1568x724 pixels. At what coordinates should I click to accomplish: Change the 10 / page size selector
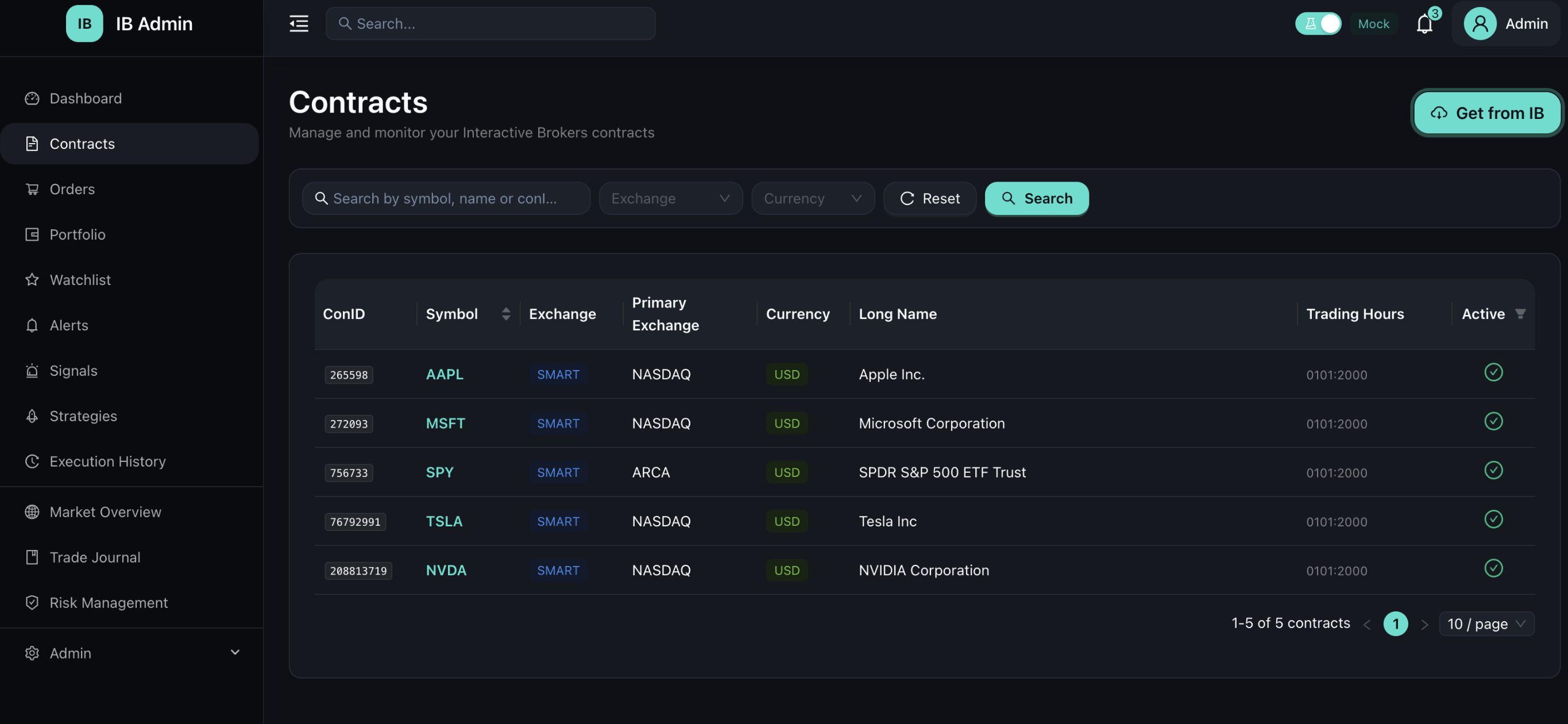click(x=1486, y=623)
